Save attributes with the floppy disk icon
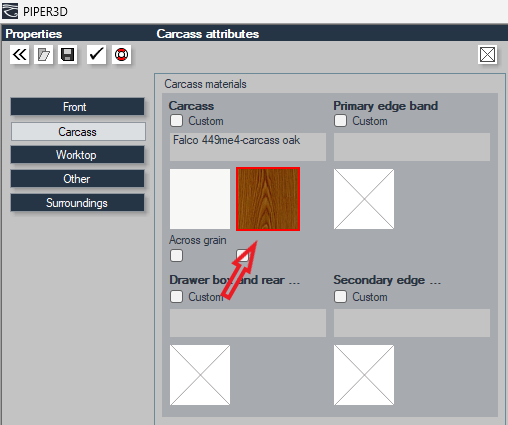 (x=68, y=54)
